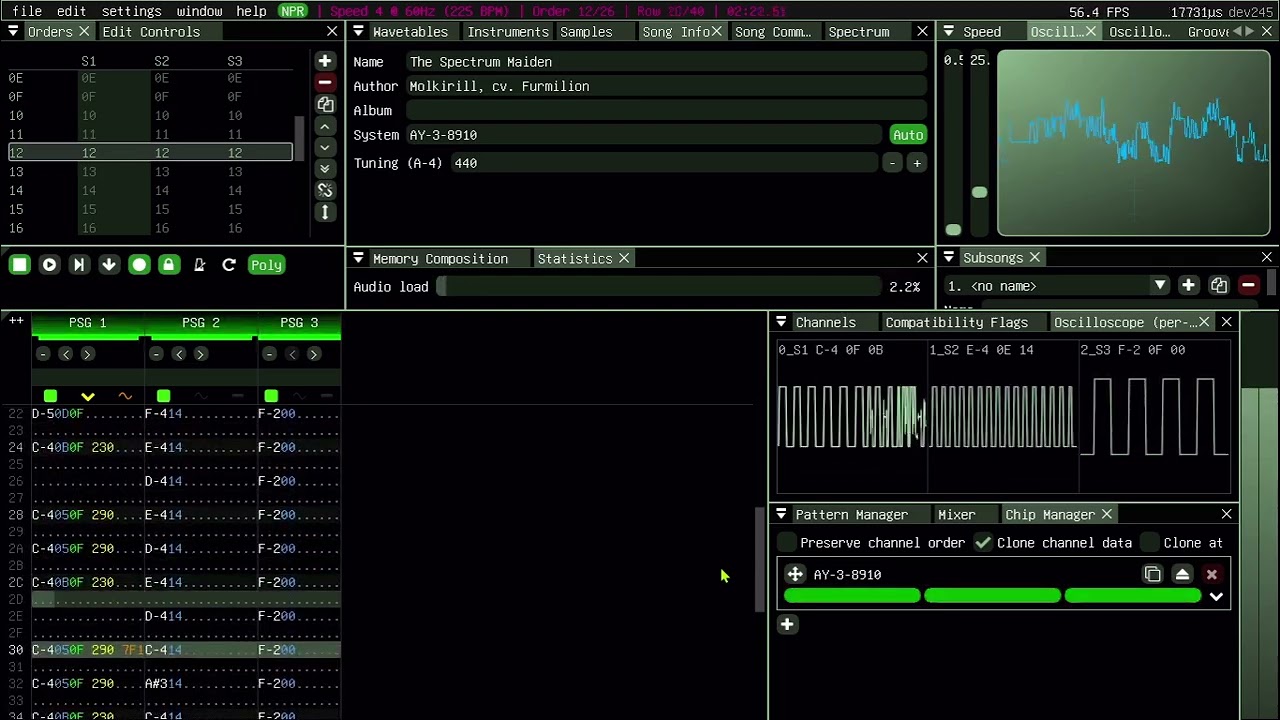Adjust the second Speed vertical slider
1280x720 pixels.
tap(979, 145)
